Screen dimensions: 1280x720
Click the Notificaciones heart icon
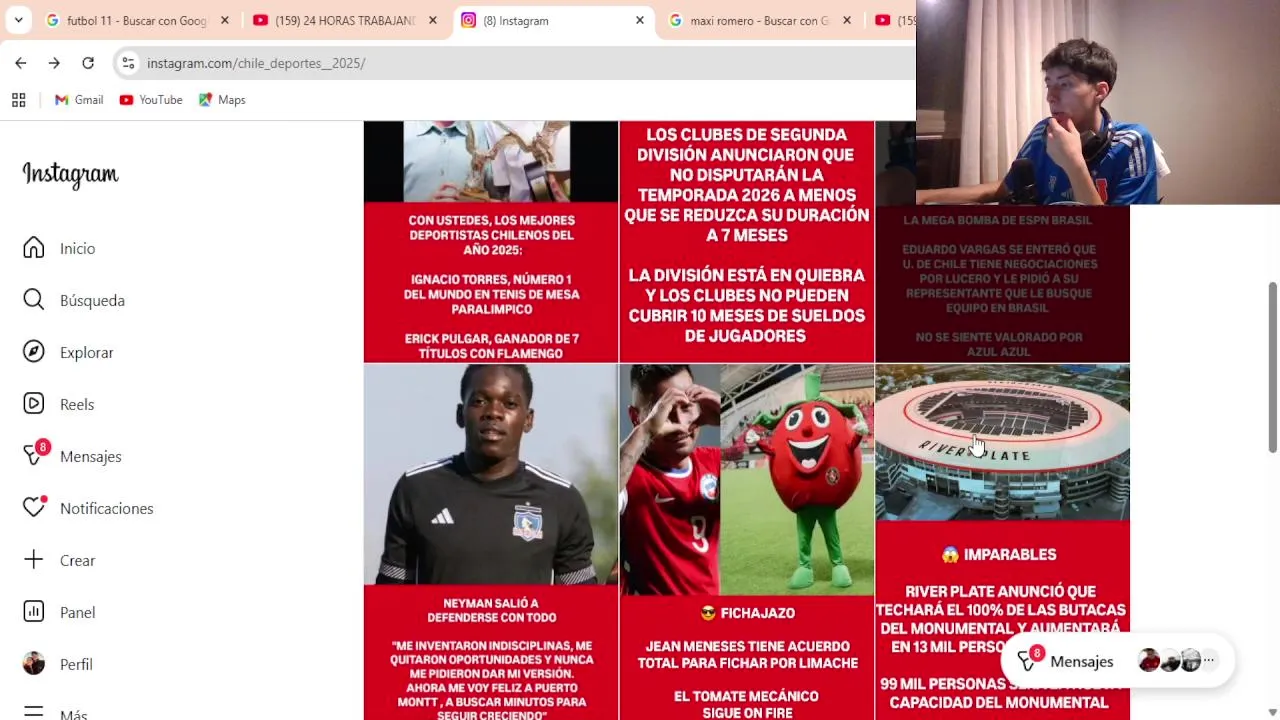(x=34, y=507)
